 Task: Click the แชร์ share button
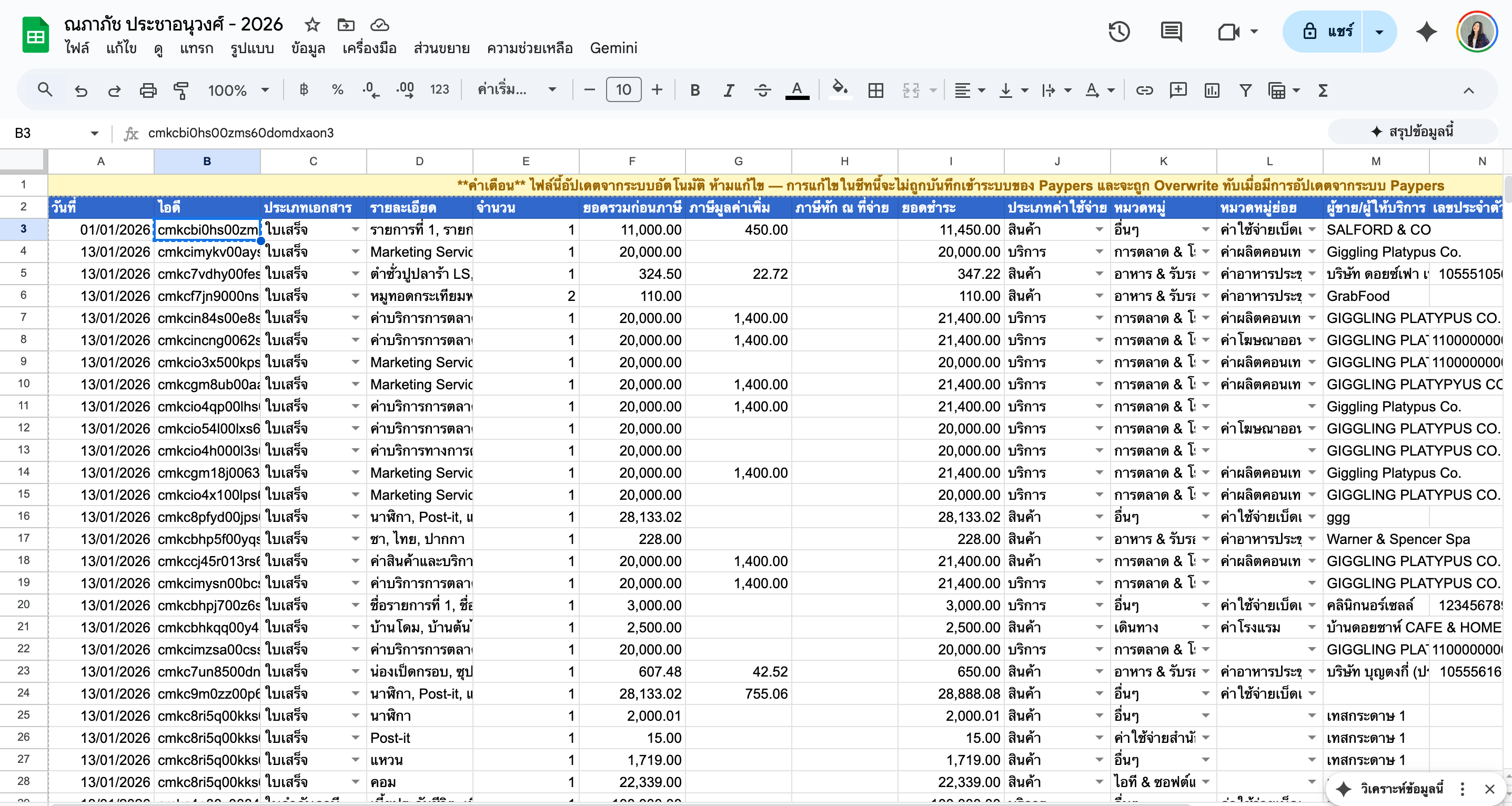[1328, 32]
